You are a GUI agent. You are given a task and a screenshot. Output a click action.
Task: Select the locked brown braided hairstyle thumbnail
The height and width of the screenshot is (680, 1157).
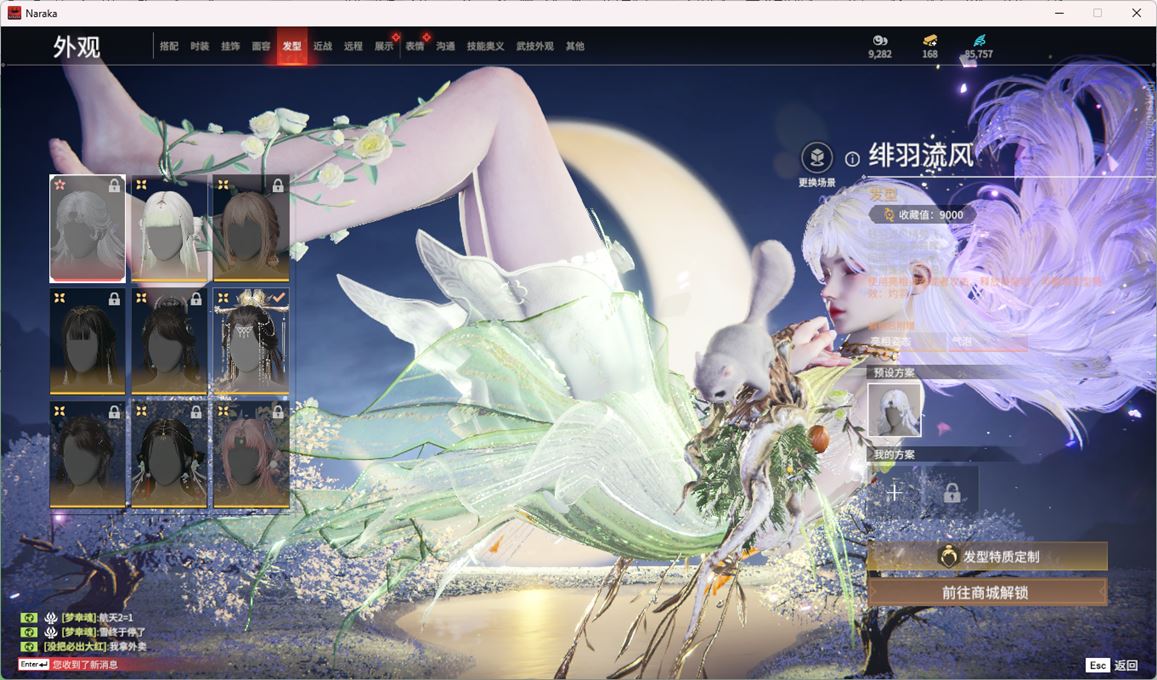pos(251,229)
